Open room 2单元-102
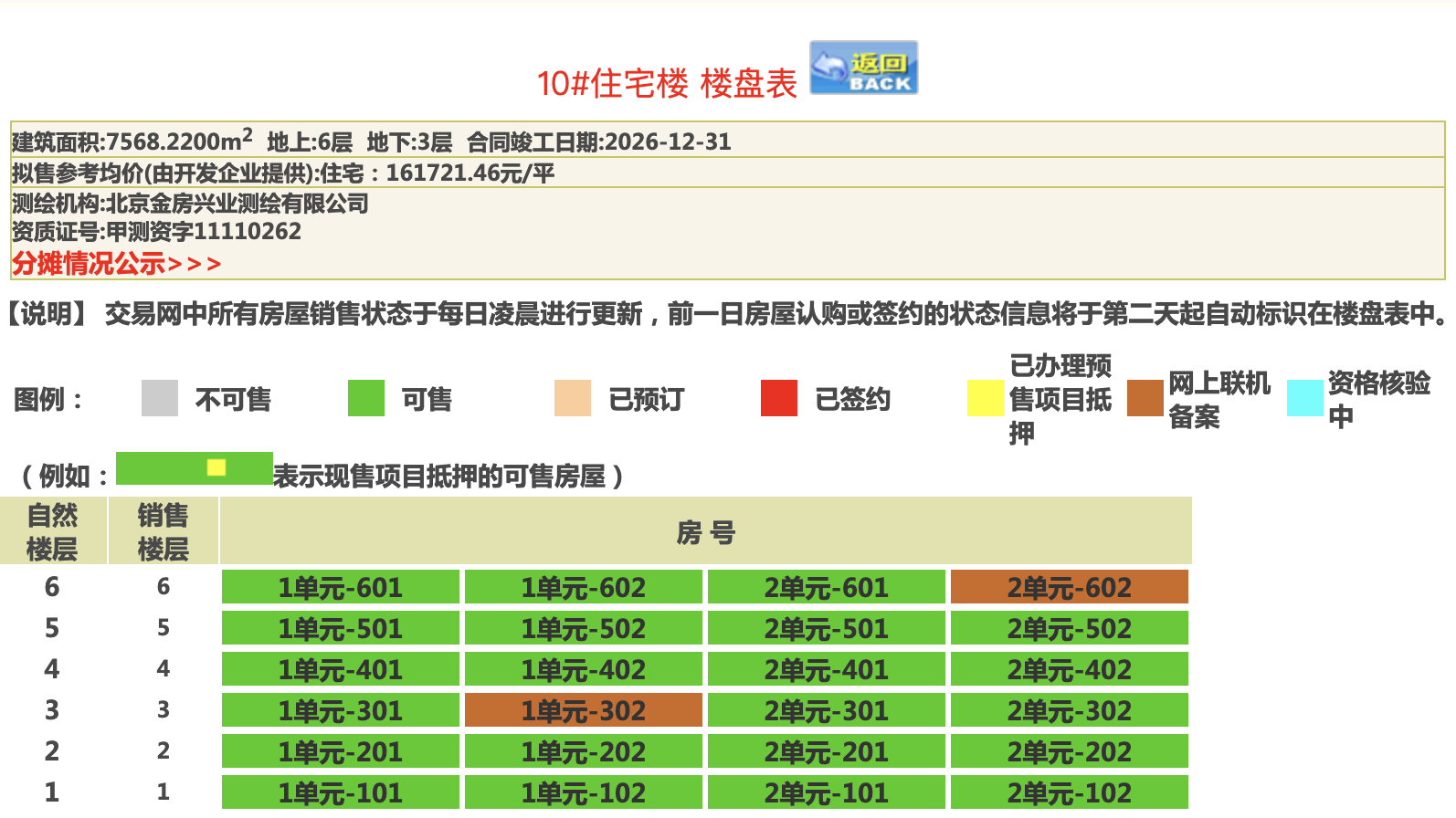 pyautogui.click(x=1069, y=792)
